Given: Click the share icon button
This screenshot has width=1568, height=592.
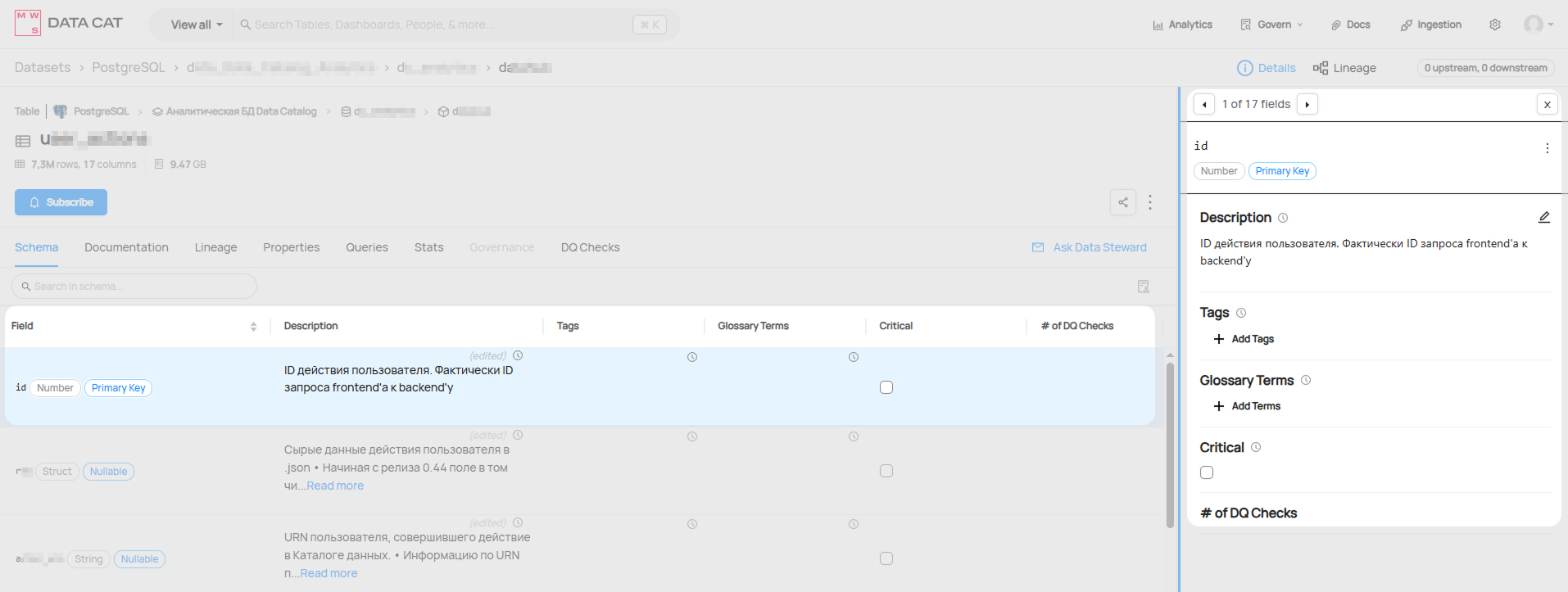Looking at the screenshot, I should pos(1122,202).
